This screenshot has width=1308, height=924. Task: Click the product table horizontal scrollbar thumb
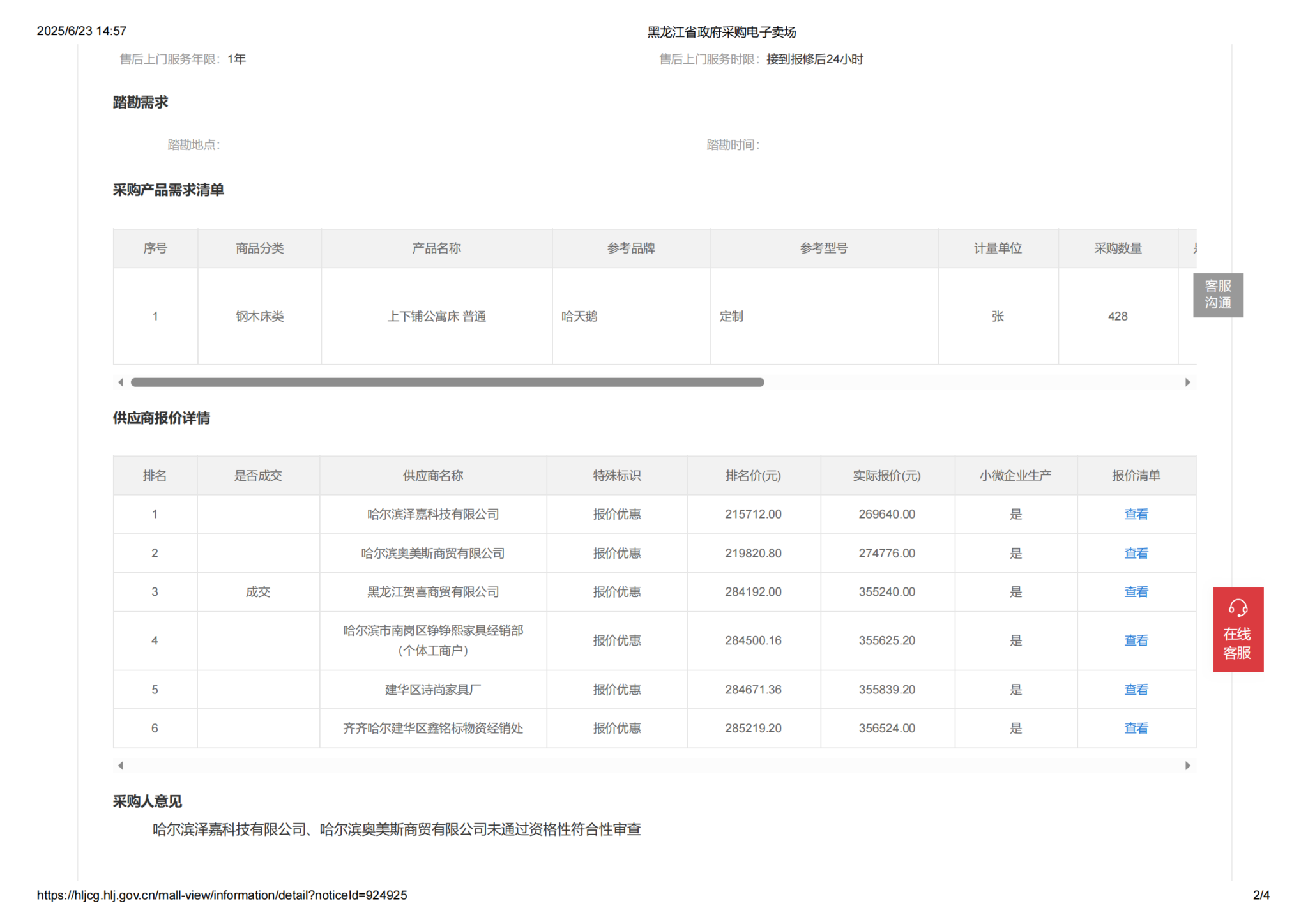tap(447, 382)
